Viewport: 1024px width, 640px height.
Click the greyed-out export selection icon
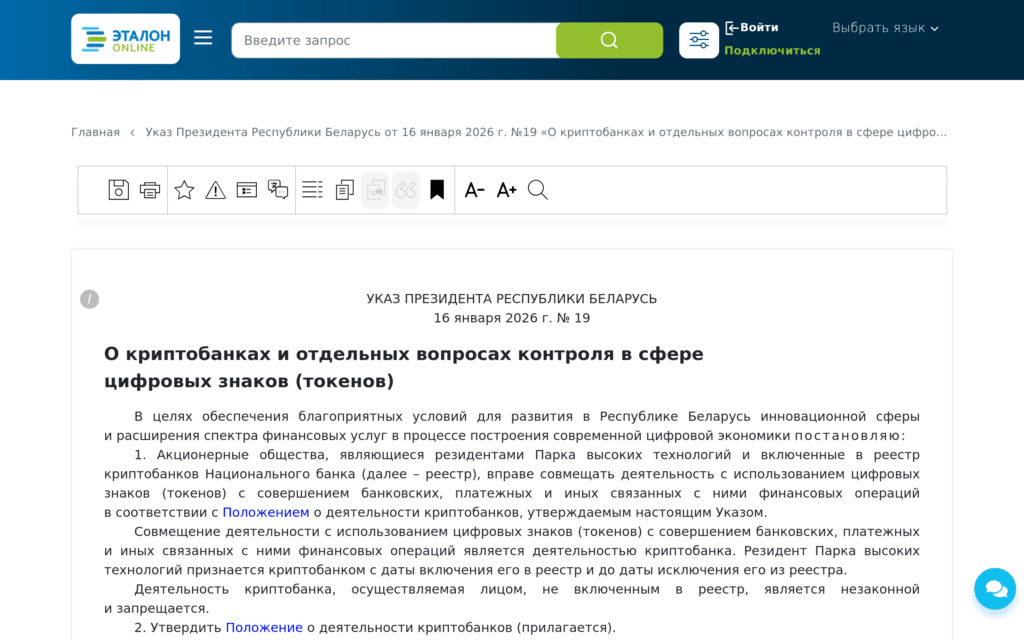[375, 190]
